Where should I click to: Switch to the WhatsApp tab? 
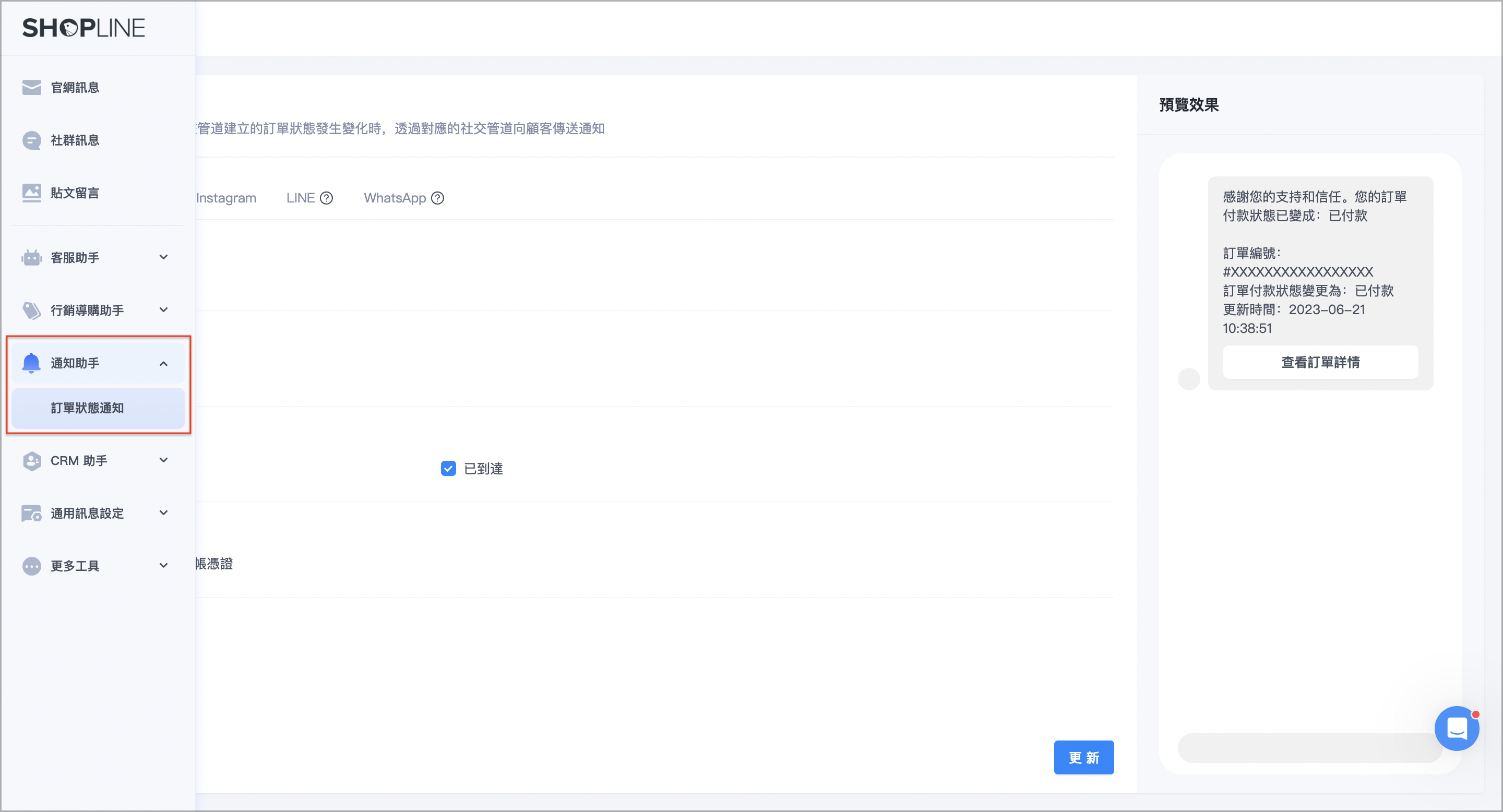395,198
